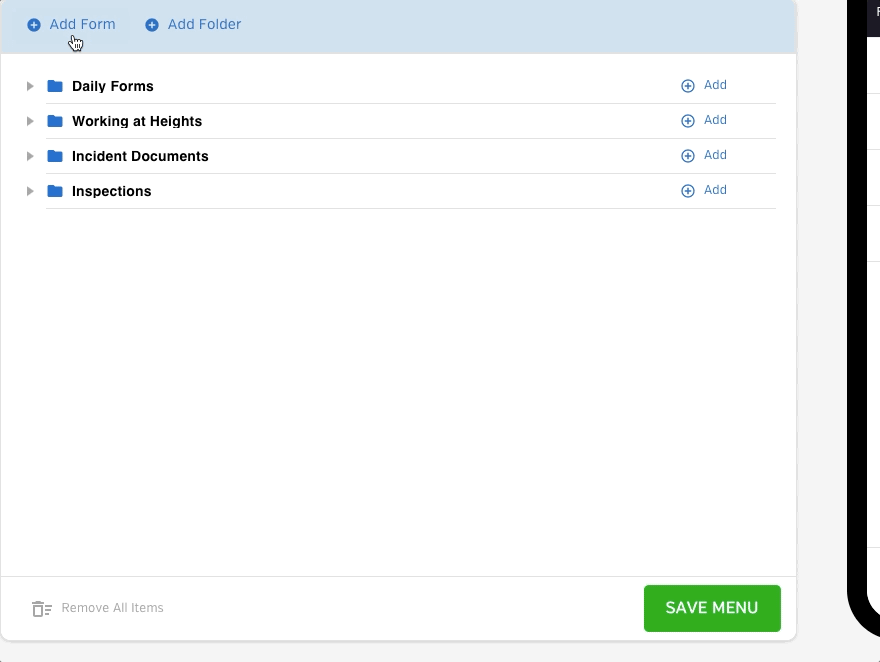Click Add text for Daily Forms
Image resolution: width=880 pixels, height=662 pixels.
point(716,85)
